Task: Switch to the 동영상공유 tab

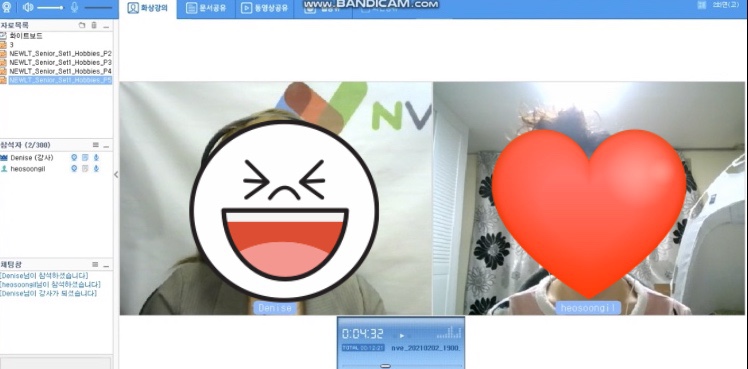Action: (x=265, y=8)
